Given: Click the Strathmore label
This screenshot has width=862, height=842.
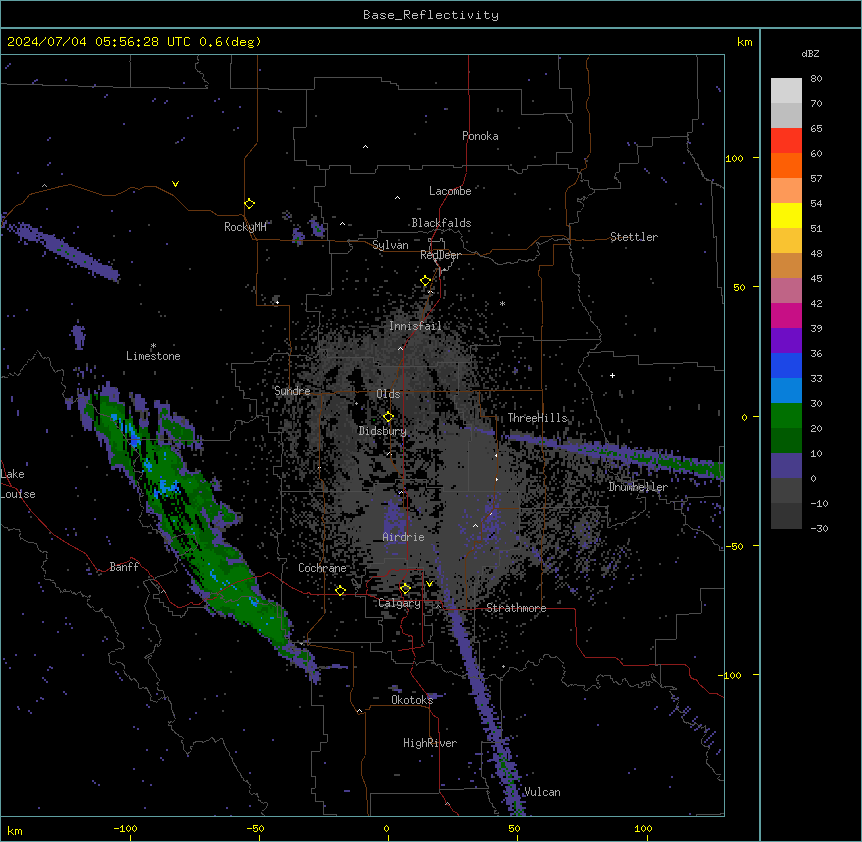Looking at the screenshot, I should [x=516, y=608].
